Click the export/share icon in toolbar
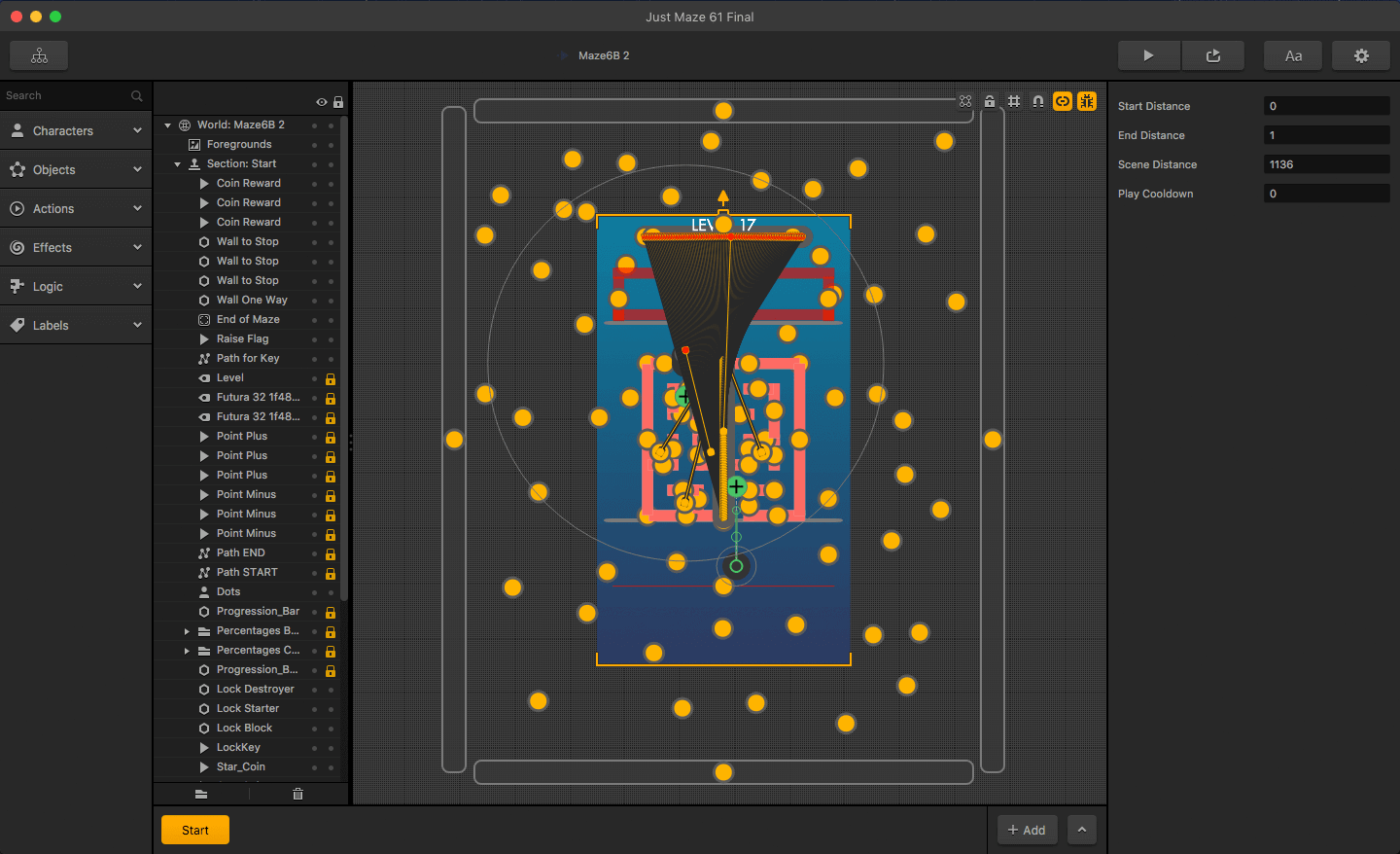 1213,55
